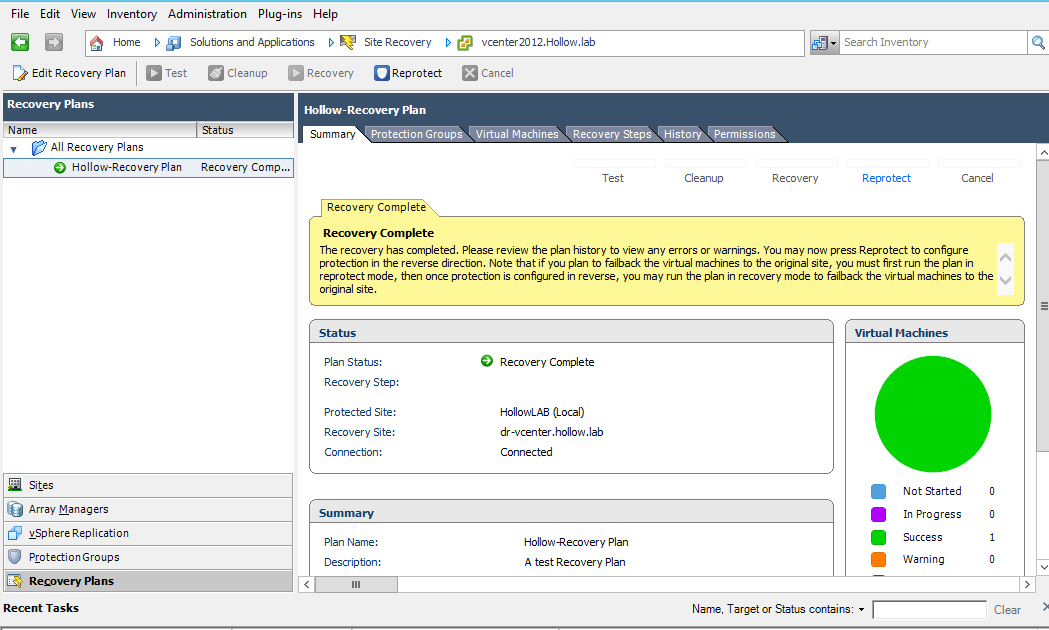The image size is (1049, 630).
Task: Open Array Managers in sidebar
Action: coord(68,509)
